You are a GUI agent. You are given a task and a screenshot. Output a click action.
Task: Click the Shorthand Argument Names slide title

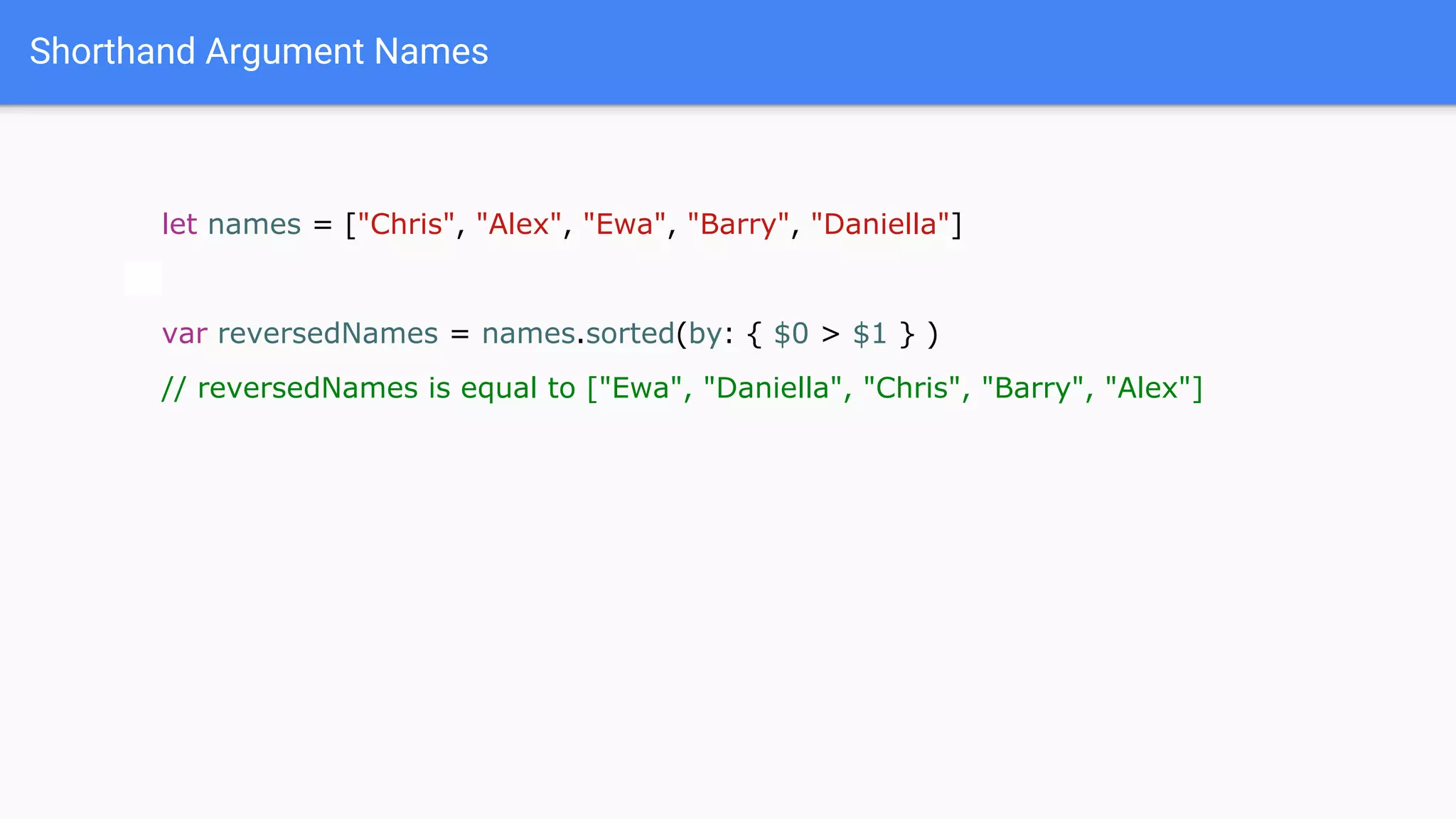(259, 52)
